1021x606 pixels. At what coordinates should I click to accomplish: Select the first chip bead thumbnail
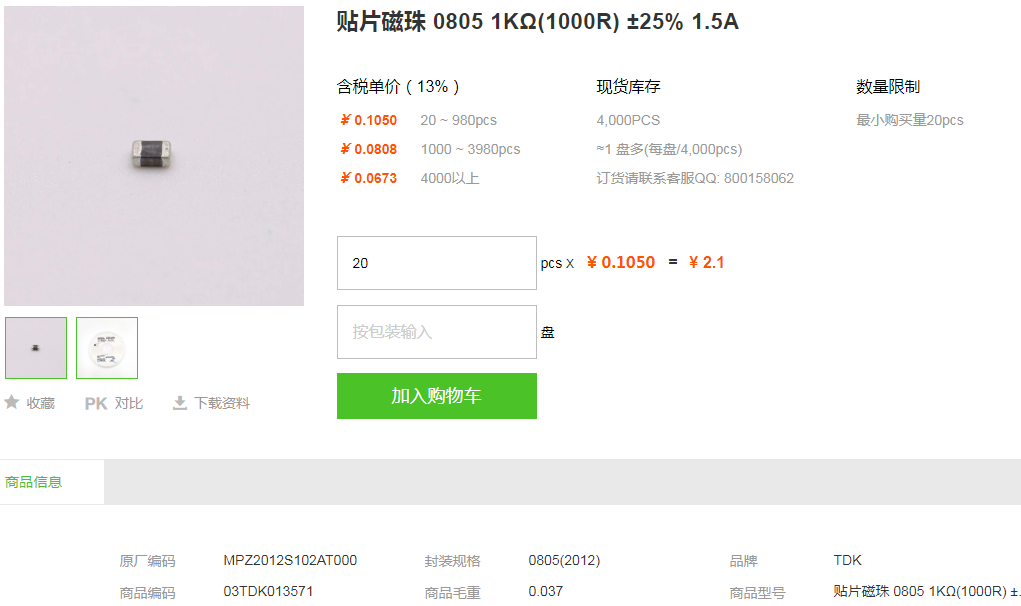[x=36, y=348]
